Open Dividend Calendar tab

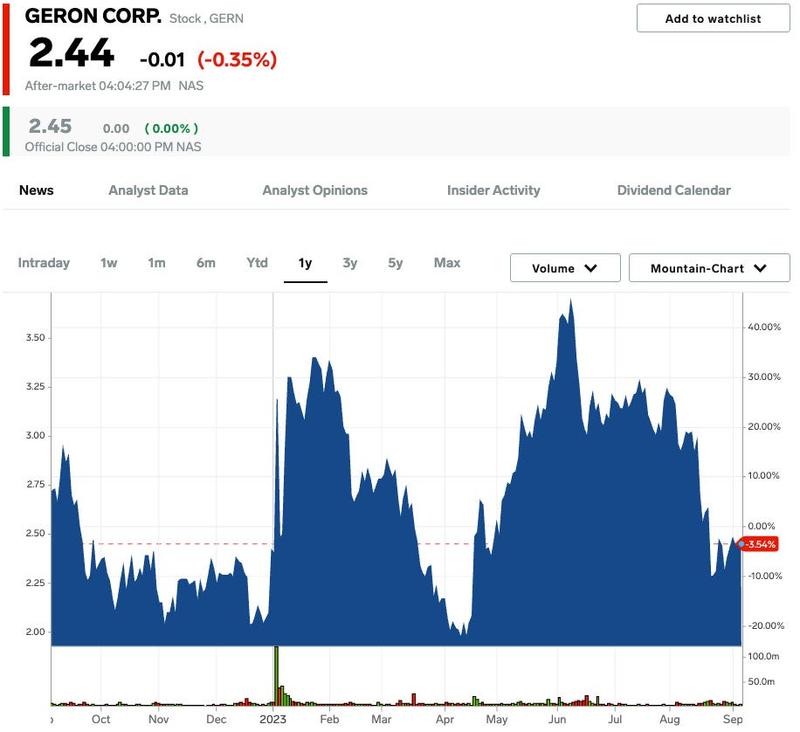click(x=674, y=190)
